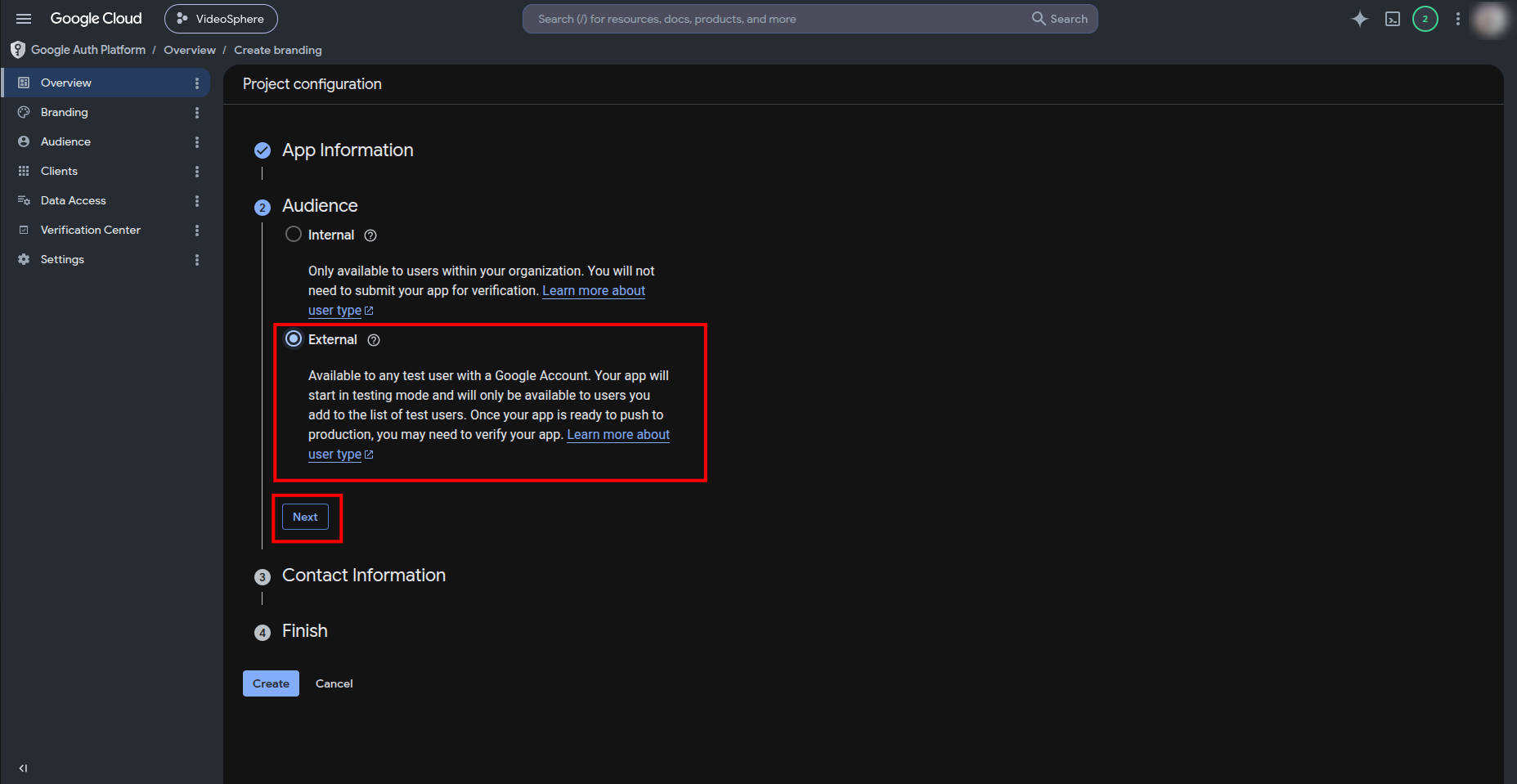Click the Next button

305,517
